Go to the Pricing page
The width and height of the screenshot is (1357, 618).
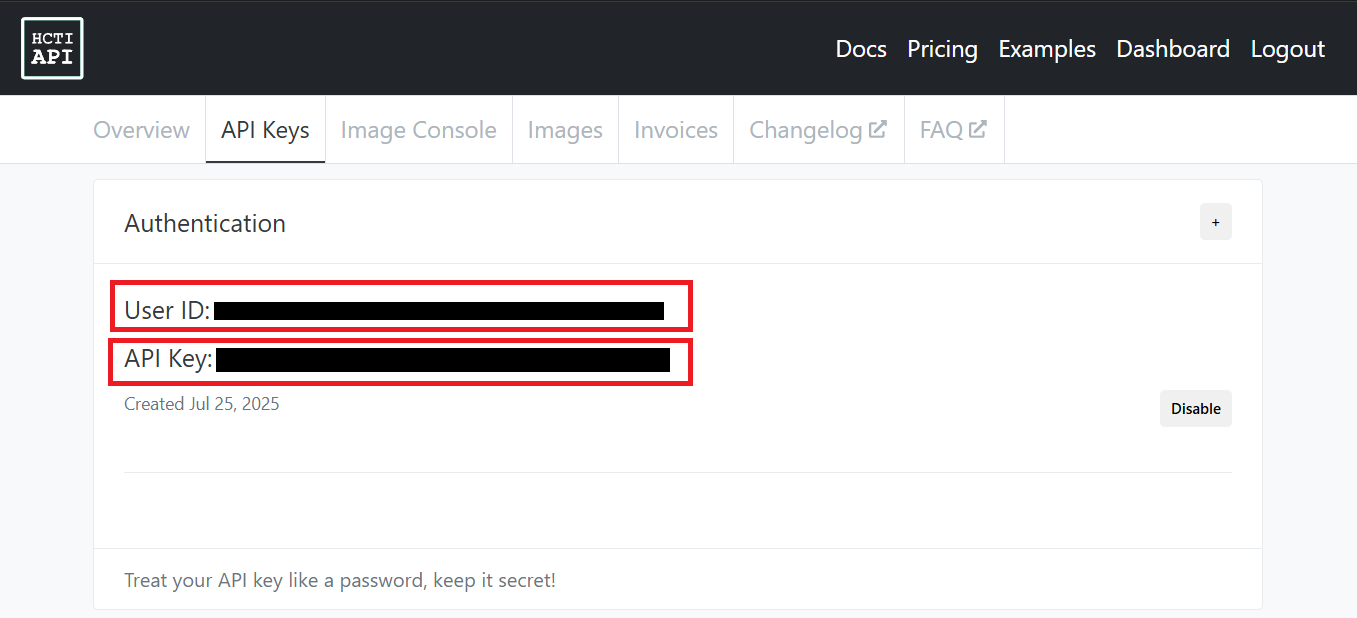click(942, 49)
